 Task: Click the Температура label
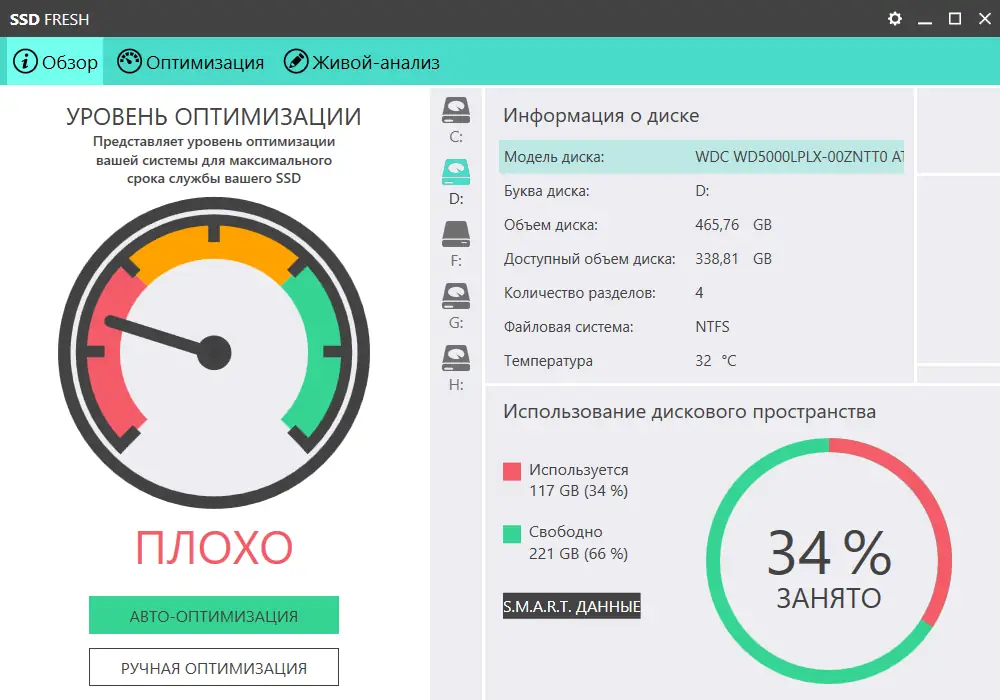coord(548,361)
